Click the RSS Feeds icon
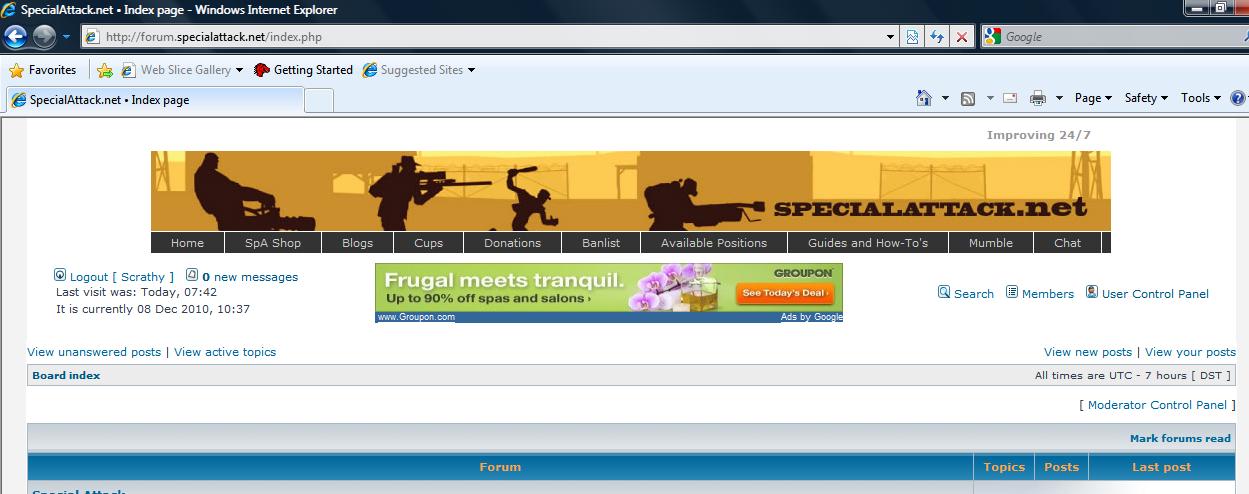Image resolution: width=1249 pixels, height=494 pixels. click(968, 98)
